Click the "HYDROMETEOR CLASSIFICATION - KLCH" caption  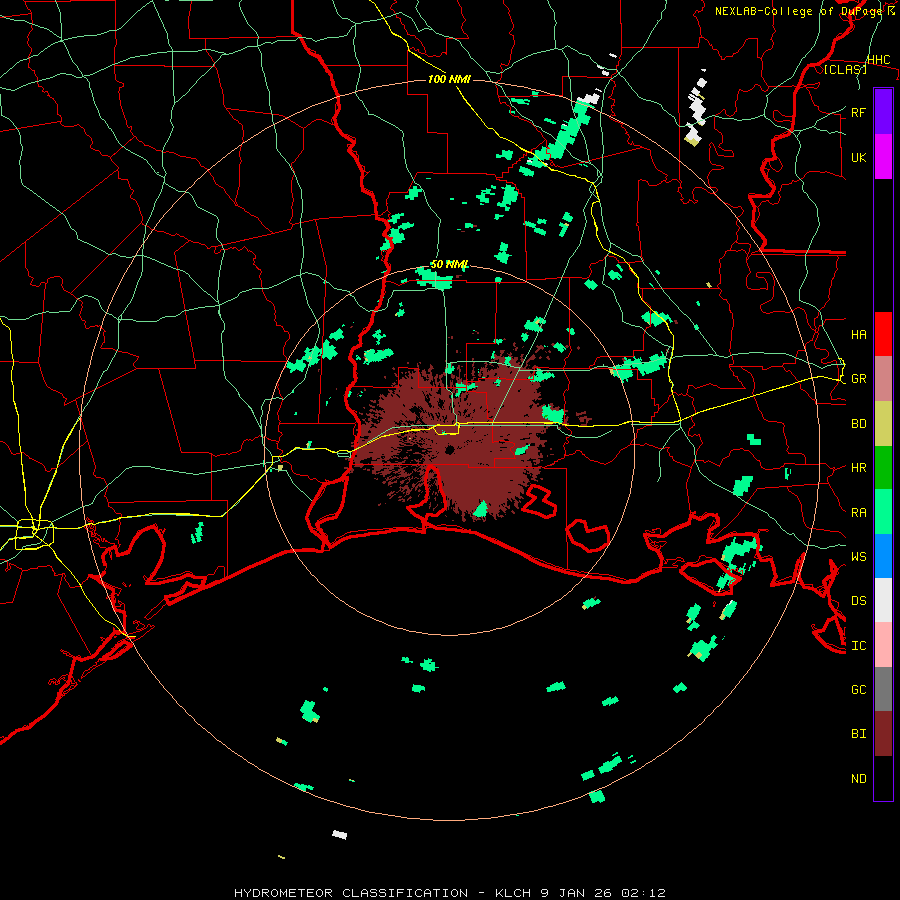[385, 893]
